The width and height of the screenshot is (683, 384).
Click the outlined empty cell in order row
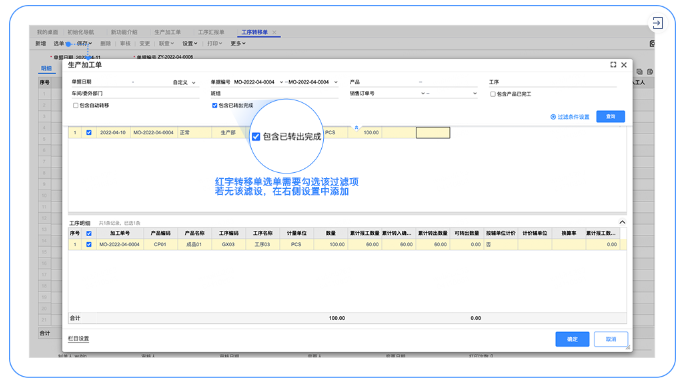pos(433,133)
